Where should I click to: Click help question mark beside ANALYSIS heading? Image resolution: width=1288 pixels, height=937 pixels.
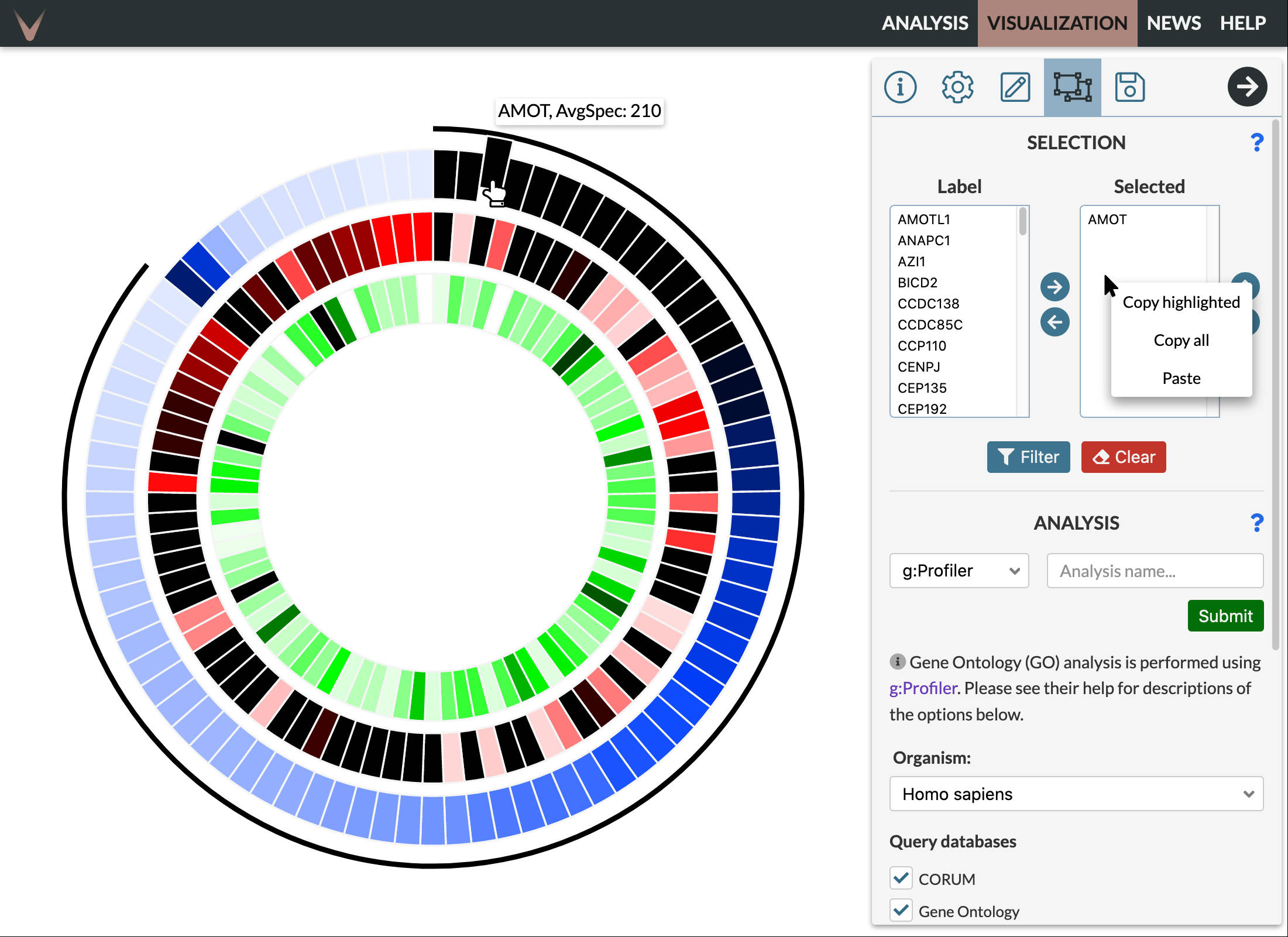click(1256, 523)
